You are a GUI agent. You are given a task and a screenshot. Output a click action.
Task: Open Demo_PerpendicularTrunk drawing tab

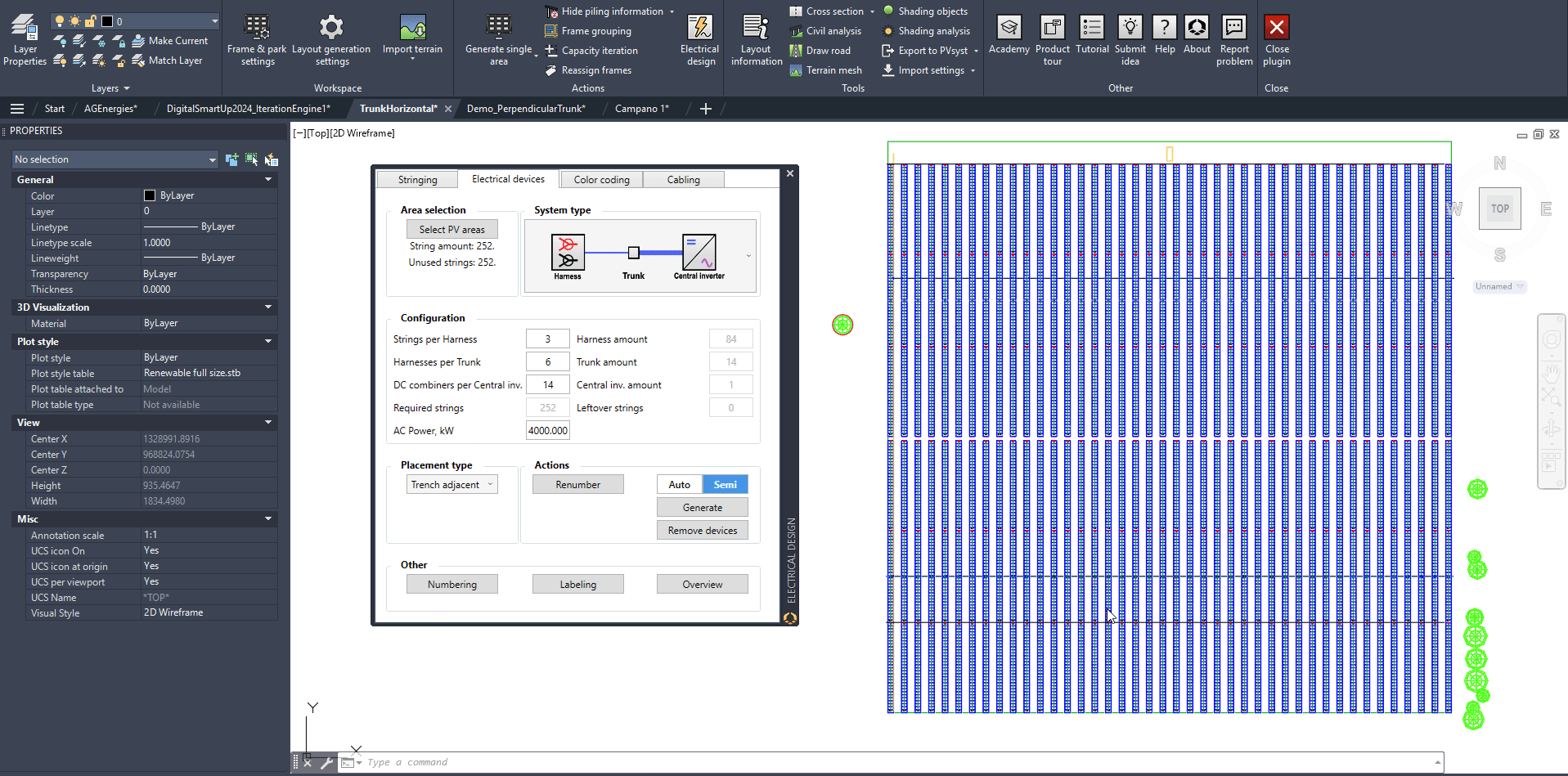pos(526,109)
